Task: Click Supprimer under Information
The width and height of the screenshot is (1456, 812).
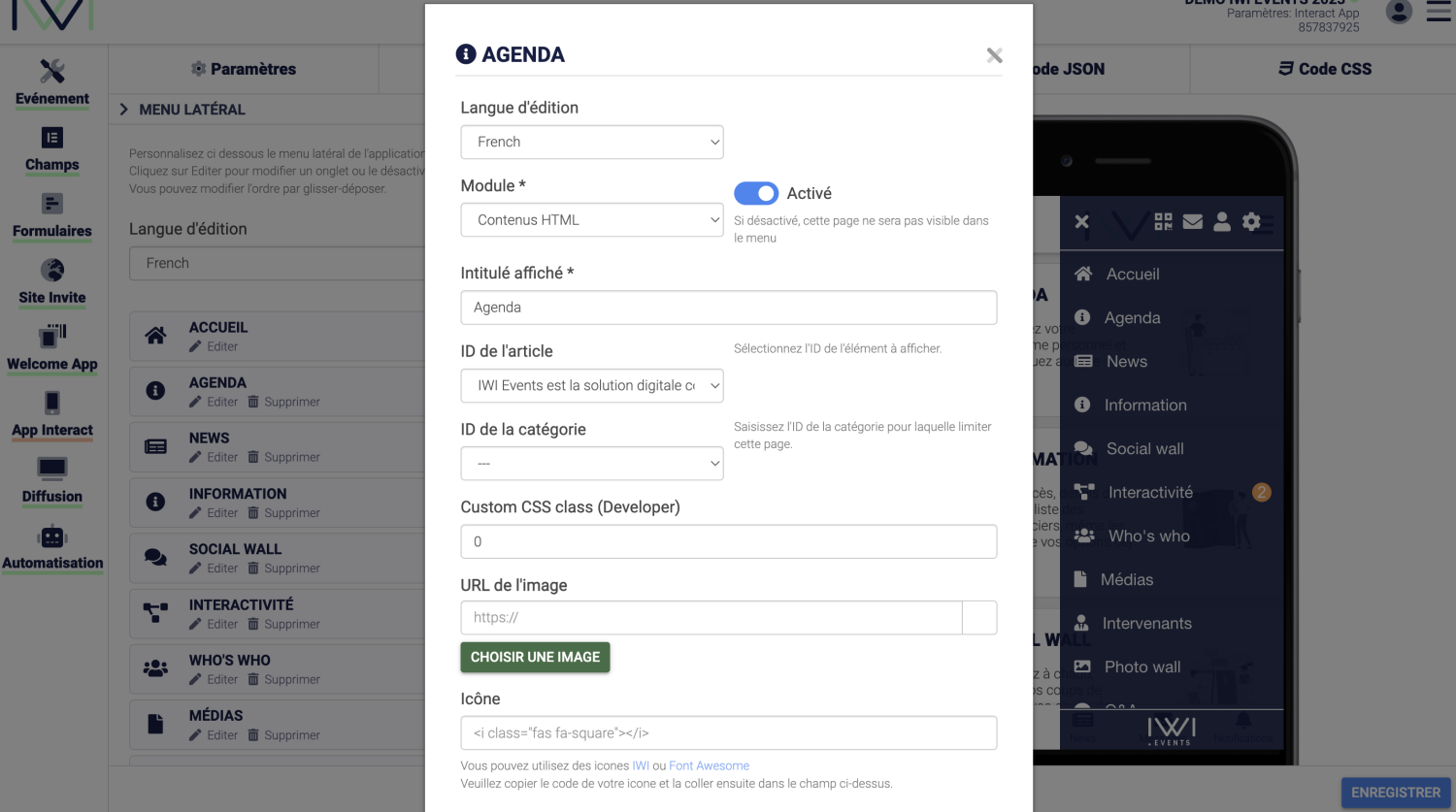Action: [283, 513]
